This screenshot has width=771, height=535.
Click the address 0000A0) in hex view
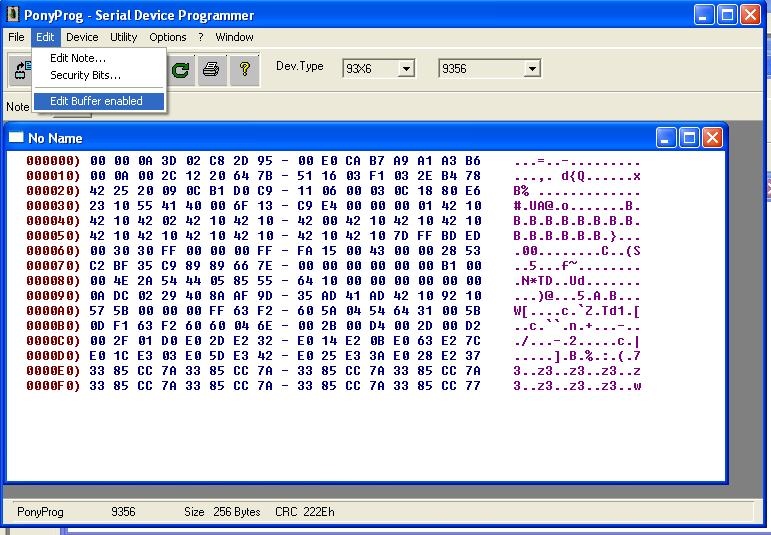(53, 311)
